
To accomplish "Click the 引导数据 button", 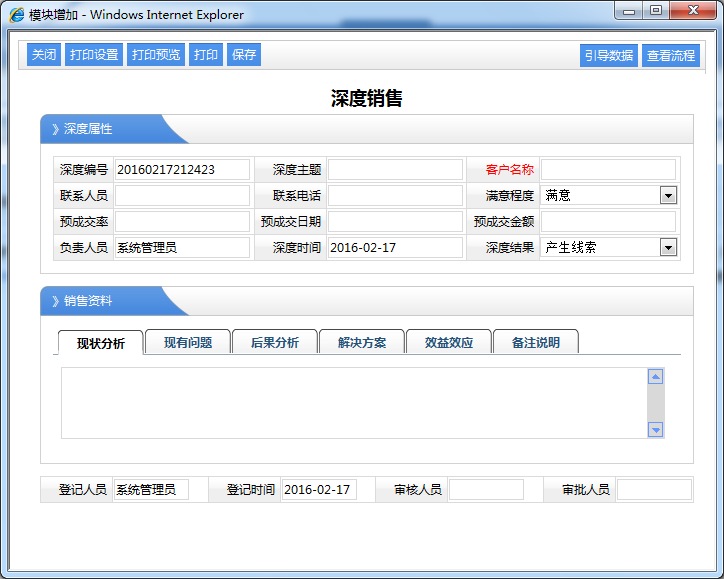I will [x=609, y=56].
